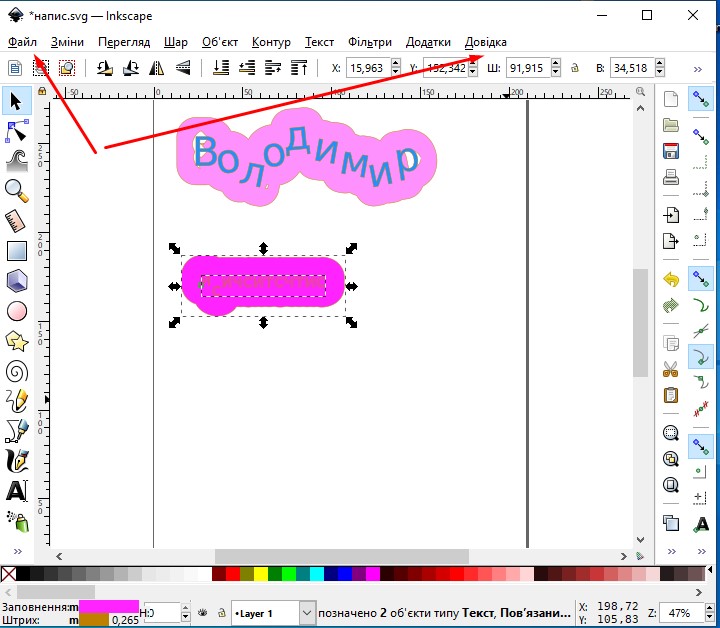Viewport: 720px width, 628px height.
Task: Rotate selection 90 degrees clockwise
Action: click(131, 68)
